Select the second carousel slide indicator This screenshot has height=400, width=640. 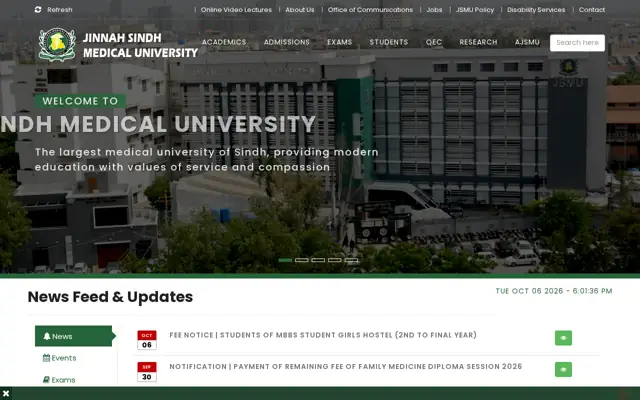302,260
